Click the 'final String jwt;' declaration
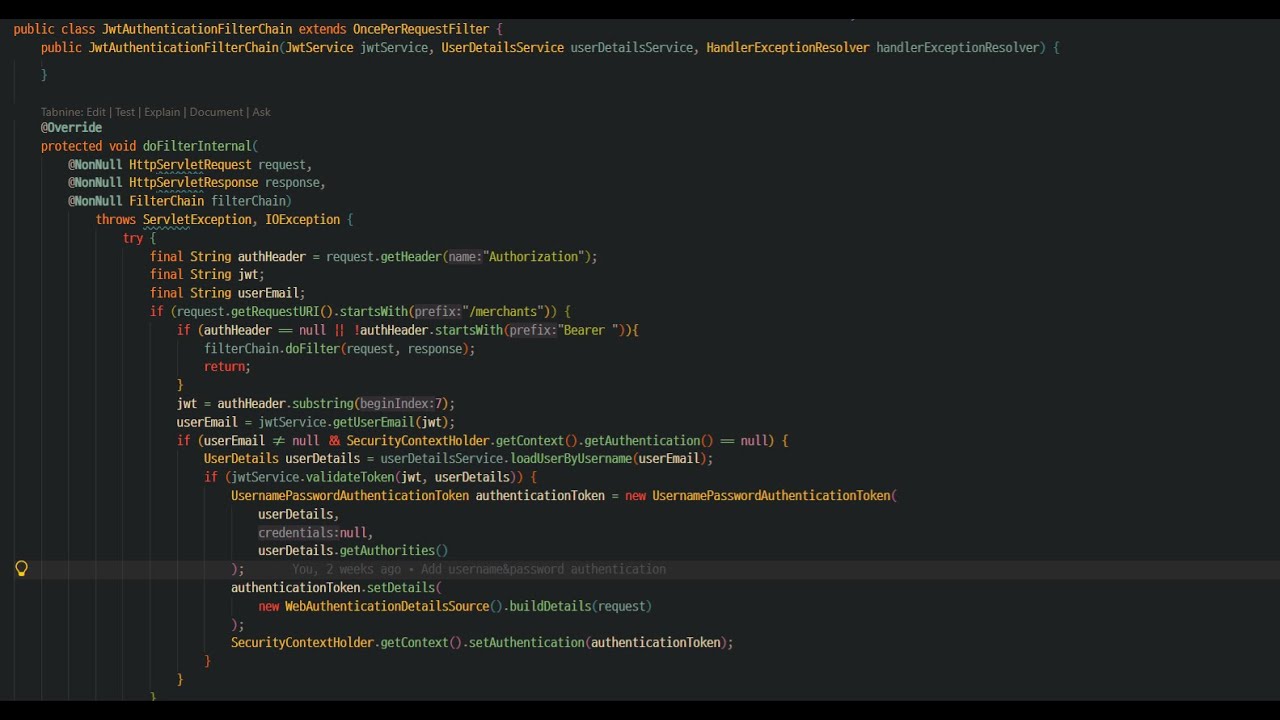 tap(207, 275)
